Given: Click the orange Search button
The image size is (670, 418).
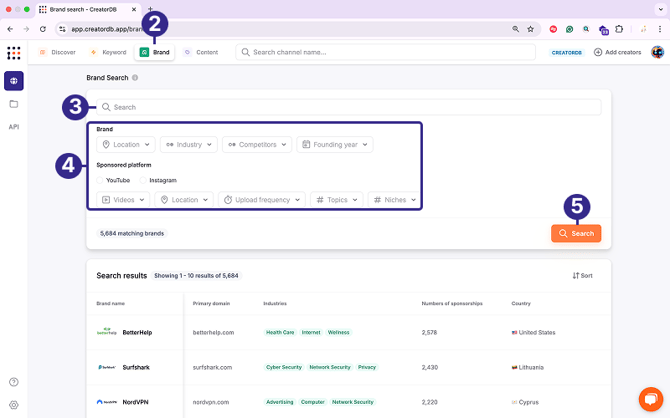Looking at the screenshot, I should coord(576,233).
